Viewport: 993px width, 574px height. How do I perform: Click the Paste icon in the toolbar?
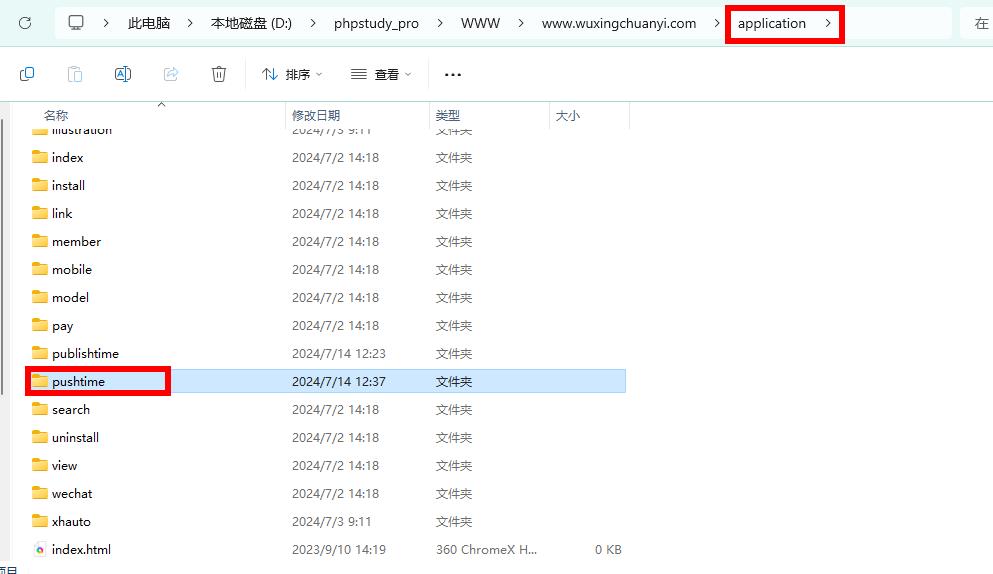[75, 74]
